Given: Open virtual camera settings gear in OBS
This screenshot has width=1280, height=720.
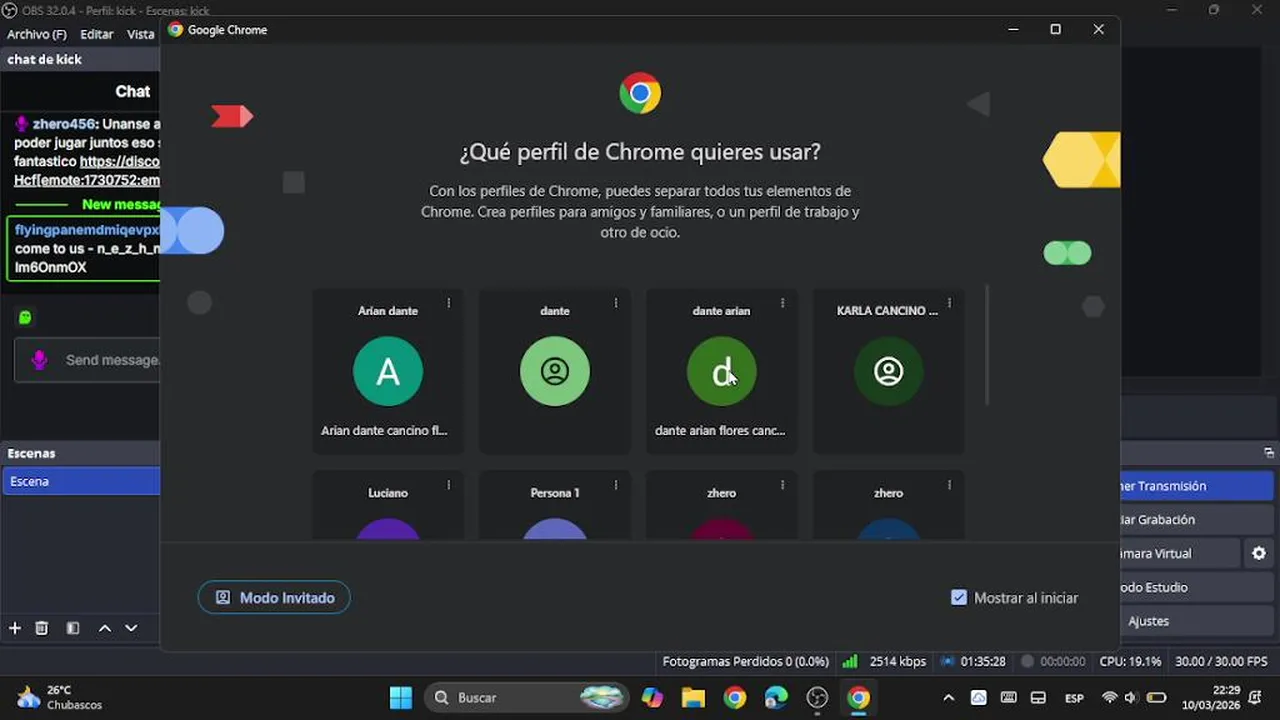Looking at the screenshot, I should click(1259, 553).
